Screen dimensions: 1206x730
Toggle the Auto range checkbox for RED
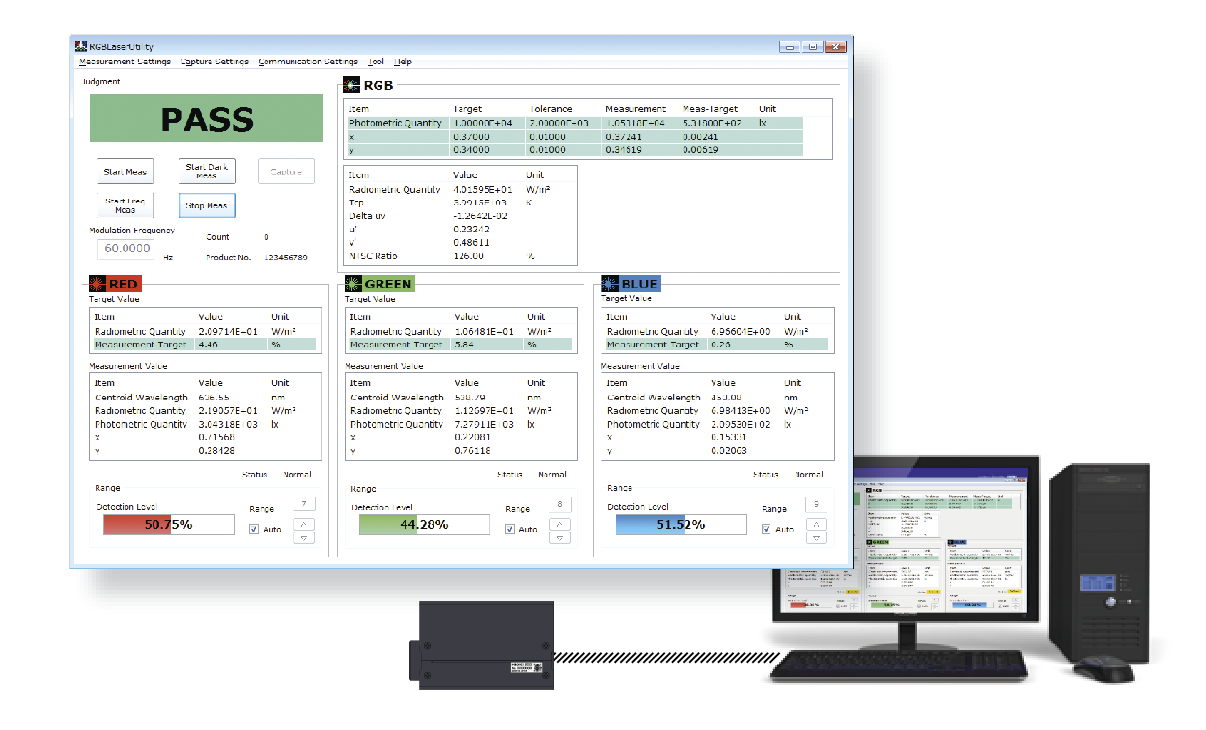pos(255,529)
